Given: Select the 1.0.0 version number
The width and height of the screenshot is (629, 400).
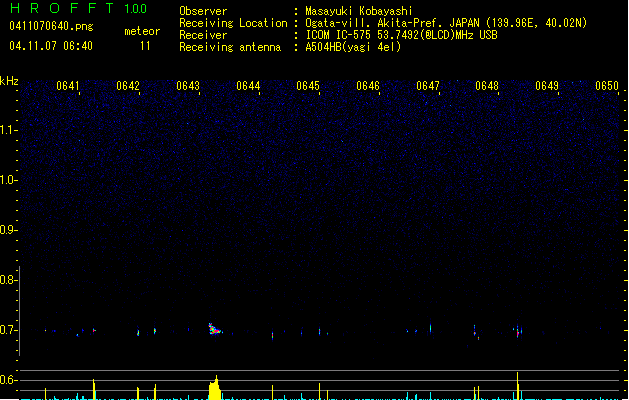Looking at the screenshot, I should click(136, 8).
